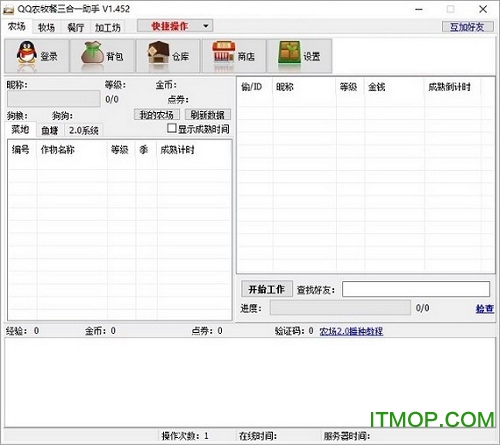Close the QQ农牧餐 assistant window
This screenshot has width=500, height=445.
tap(483, 9)
